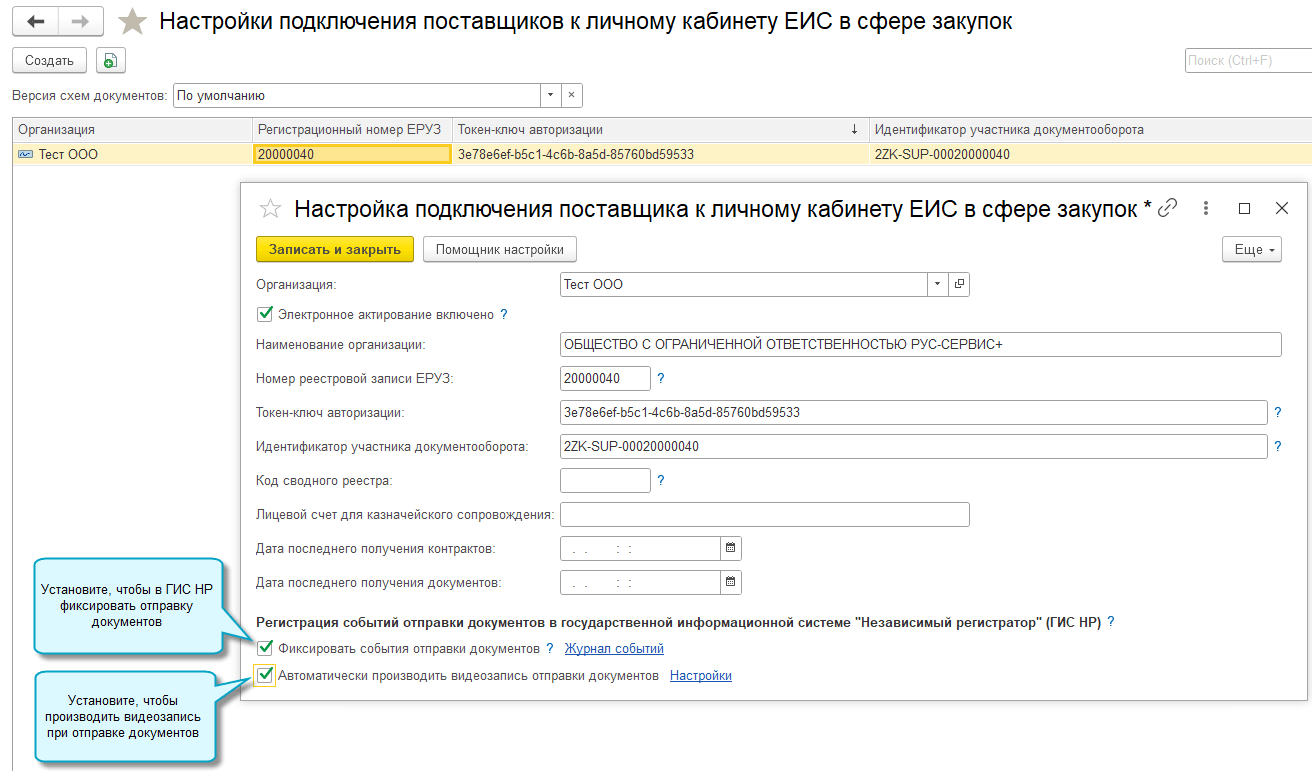The width and height of the screenshot is (1312, 771).
Task: Open the Еще dropdown menu
Action: (x=1251, y=250)
